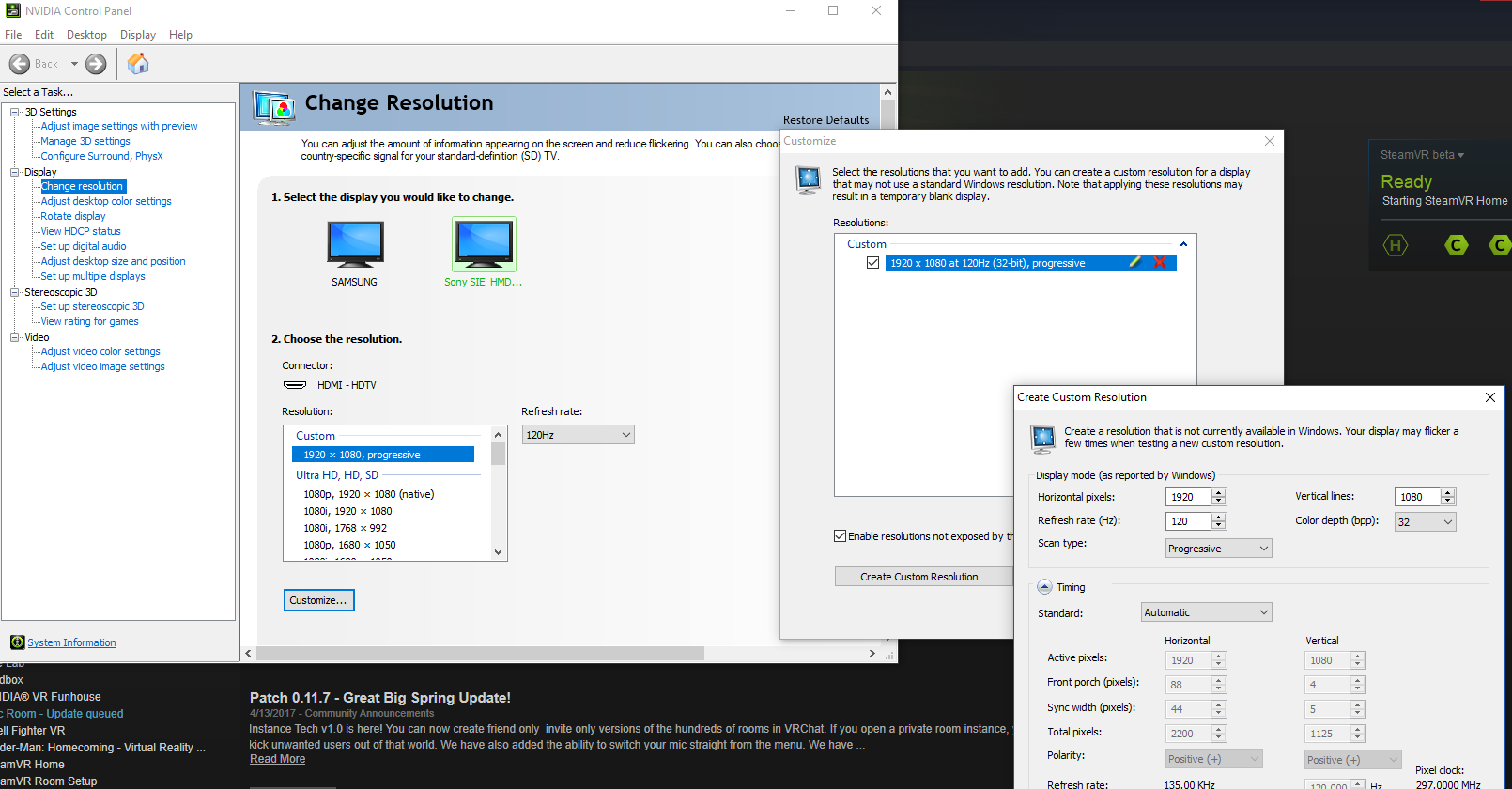Open the SteamVR beta dropdown menu
Viewport: 1512px width, 789px height.
(x=1423, y=155)
